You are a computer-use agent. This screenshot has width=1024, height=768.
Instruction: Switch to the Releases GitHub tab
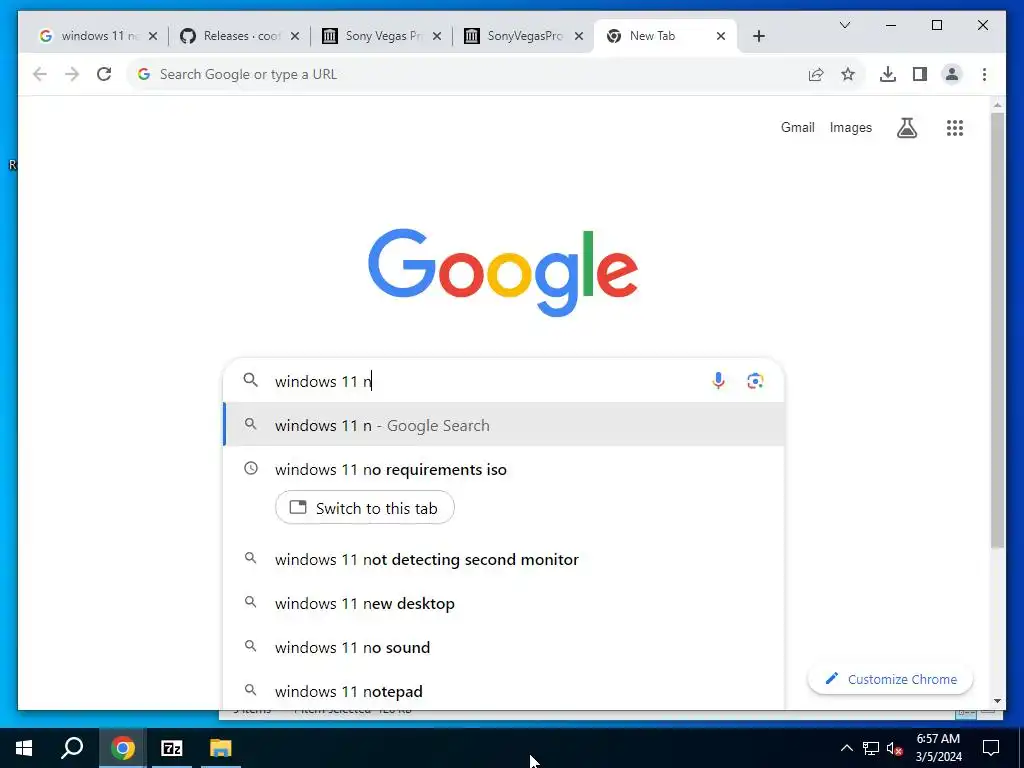240,36
